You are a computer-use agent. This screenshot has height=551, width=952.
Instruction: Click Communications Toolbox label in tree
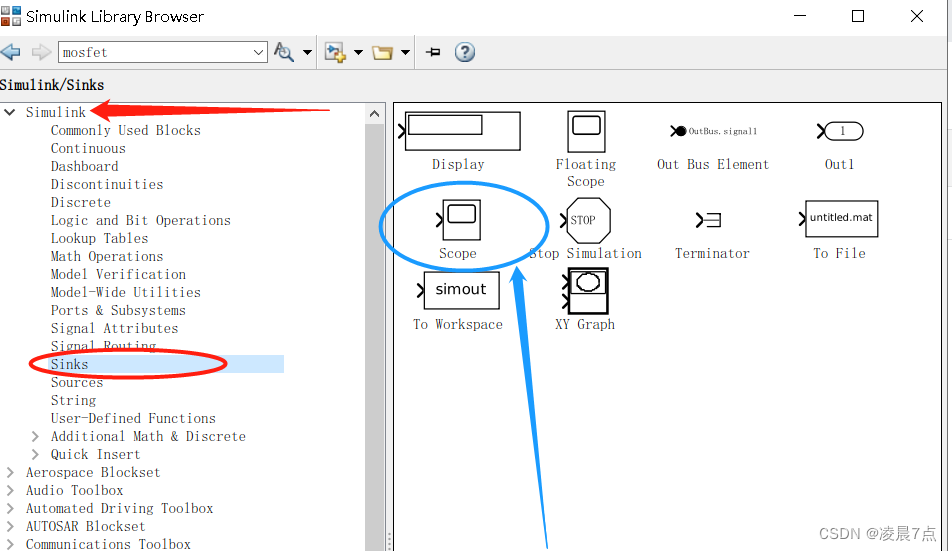108,544
